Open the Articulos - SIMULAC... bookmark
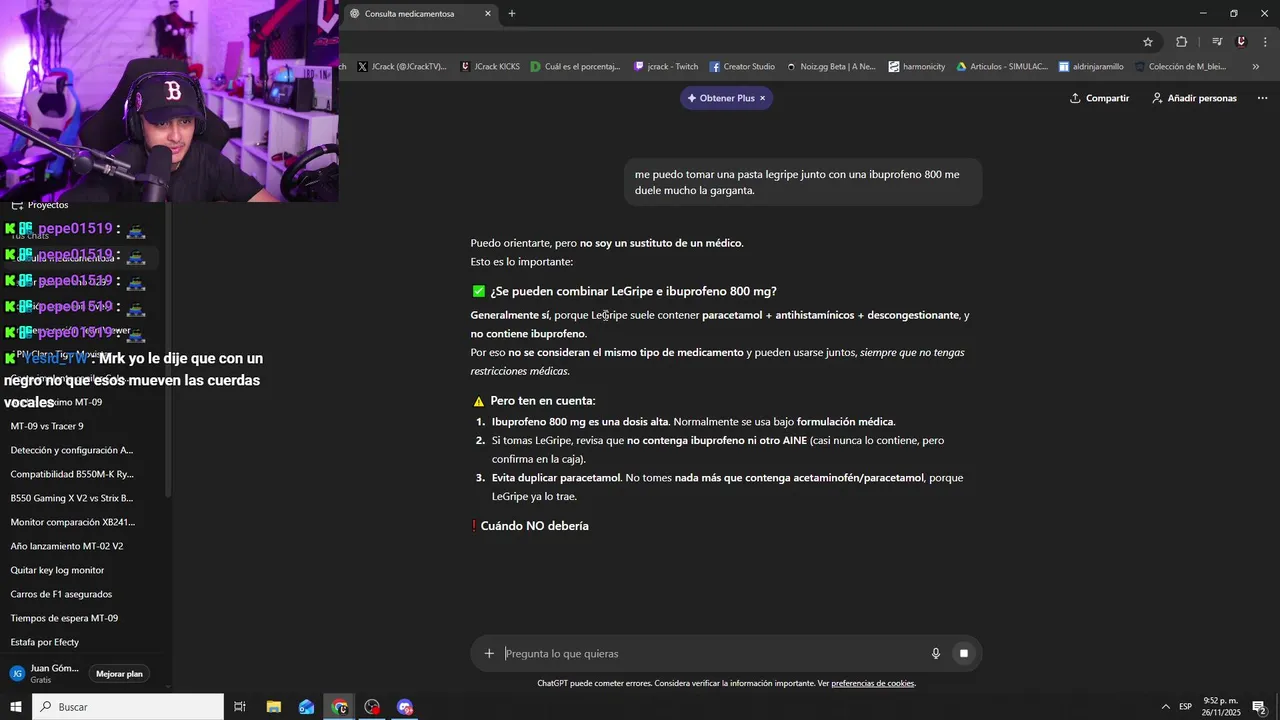 tap(1002, 67)
